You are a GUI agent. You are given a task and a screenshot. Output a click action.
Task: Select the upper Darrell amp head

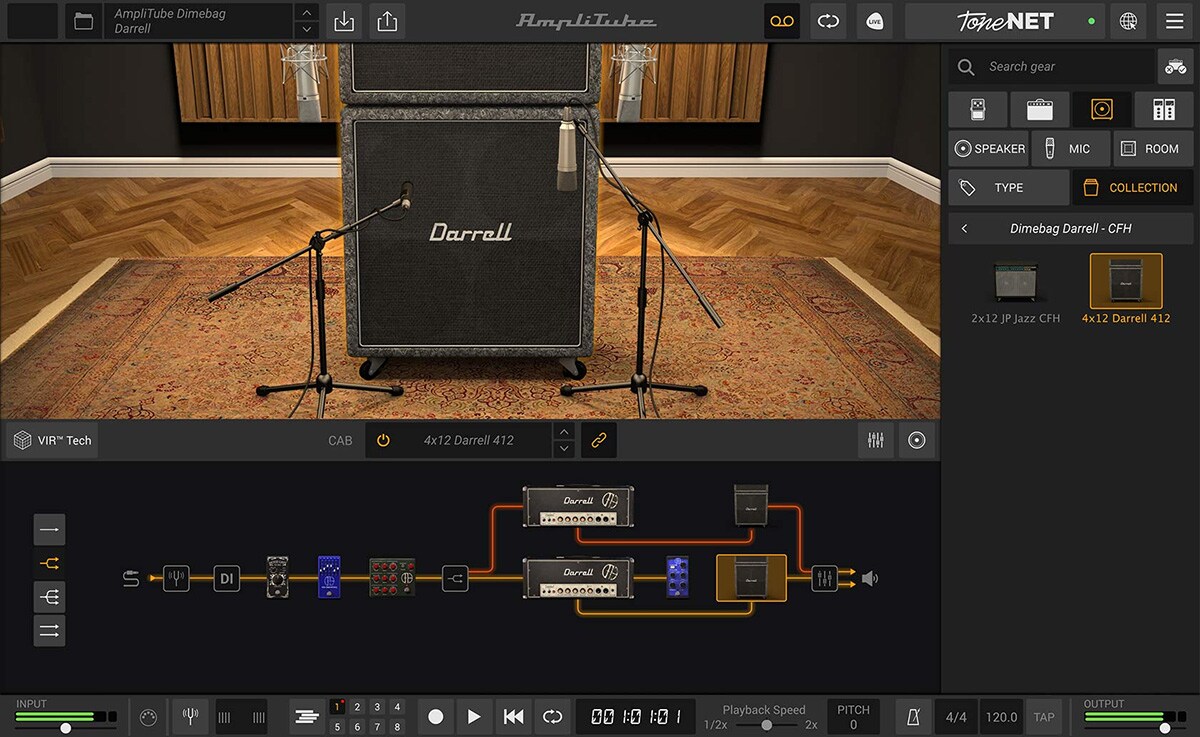tap(578, 506)
